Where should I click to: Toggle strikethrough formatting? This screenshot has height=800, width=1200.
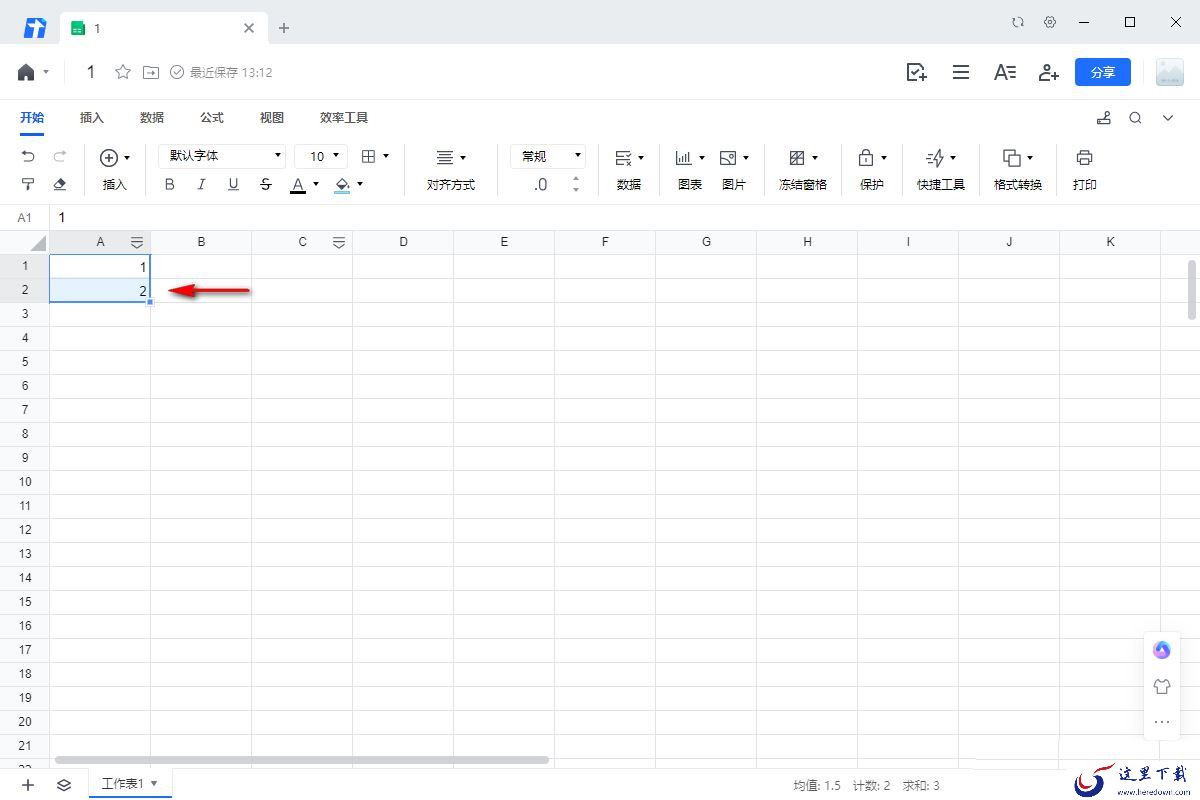(x=265, y=184)
